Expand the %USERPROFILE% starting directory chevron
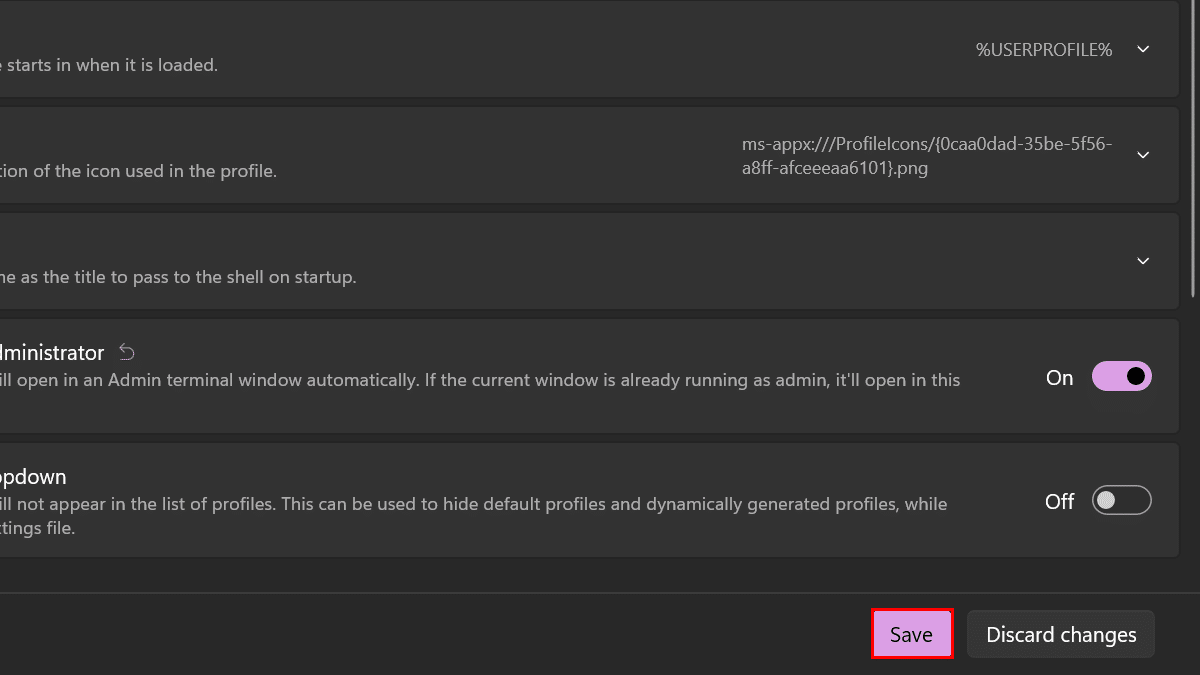Screen dimensions: 1200x675 click(x=1144, y=49)
